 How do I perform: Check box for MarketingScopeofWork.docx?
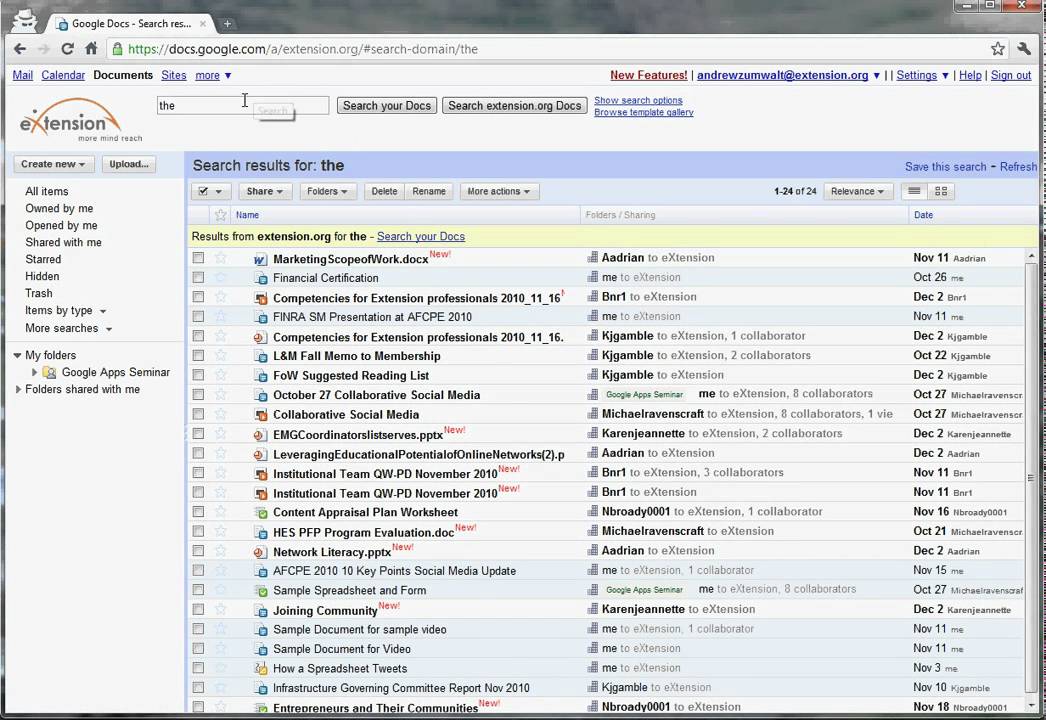pyautogui.click(x=198, y=258)
